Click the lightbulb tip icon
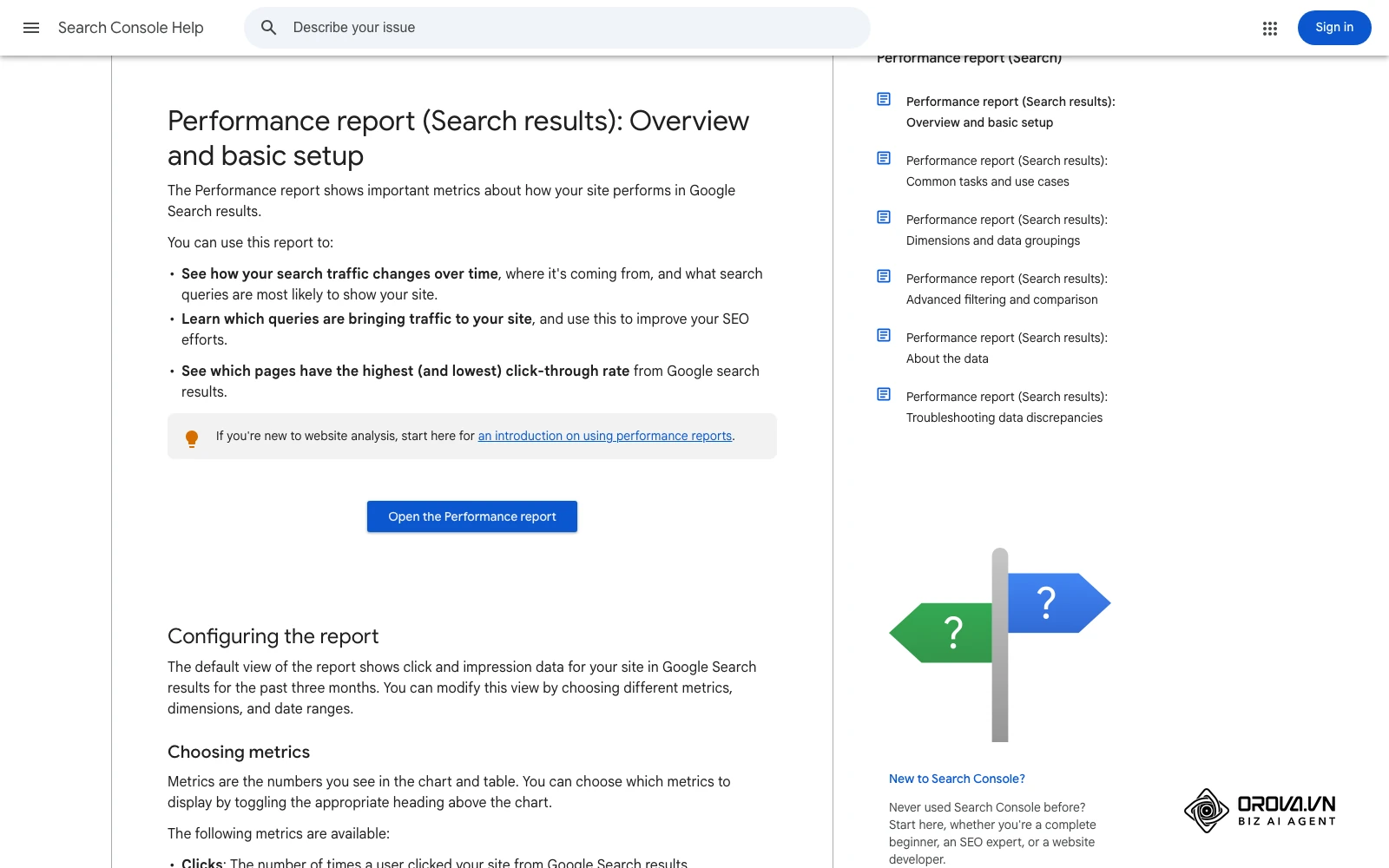This screenshot has height=868, width=1389. click(192, 437)
